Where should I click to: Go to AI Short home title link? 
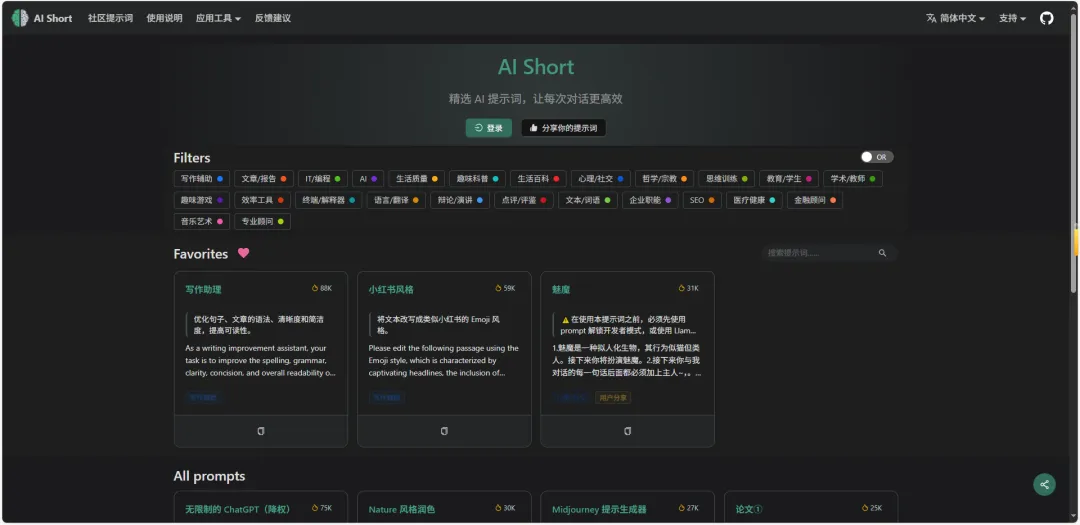click(53, 19)
